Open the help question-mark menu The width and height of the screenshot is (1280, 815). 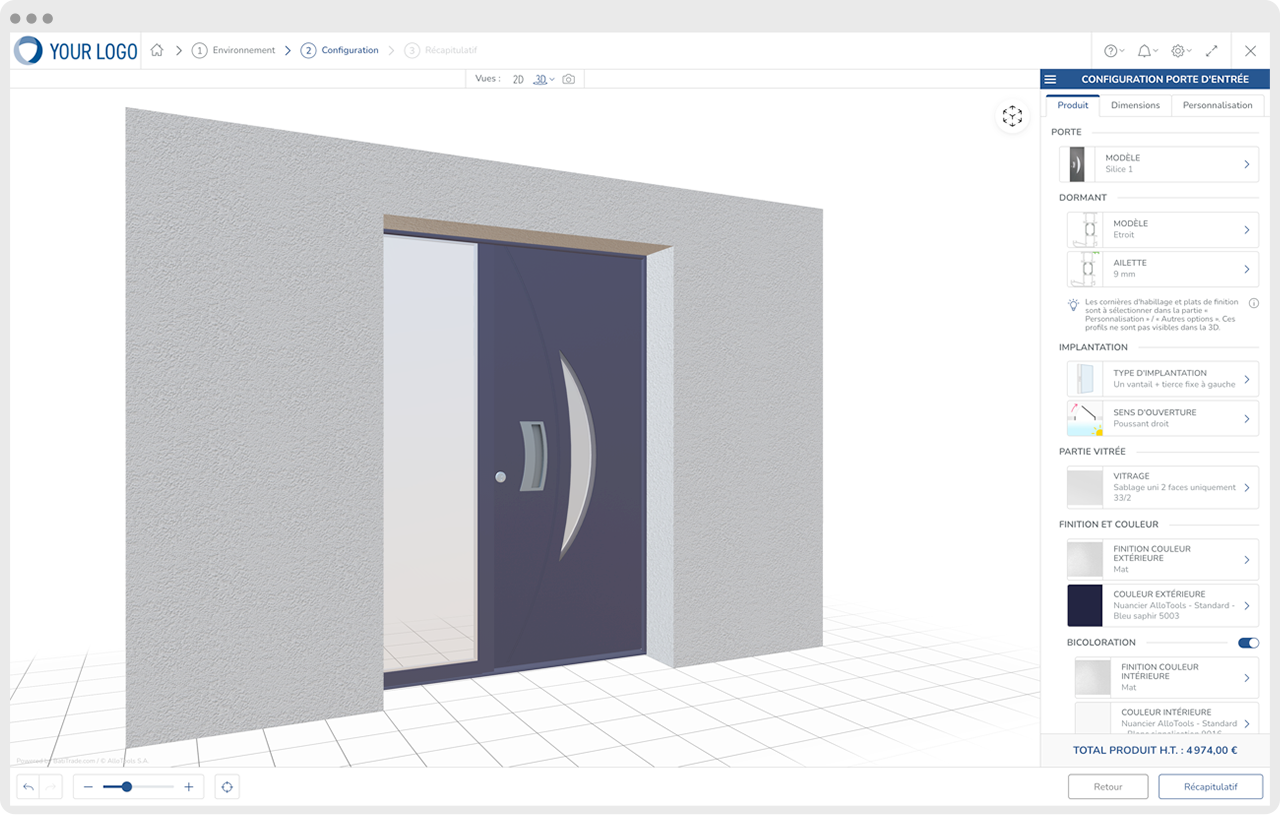(x=1113, y=51)
